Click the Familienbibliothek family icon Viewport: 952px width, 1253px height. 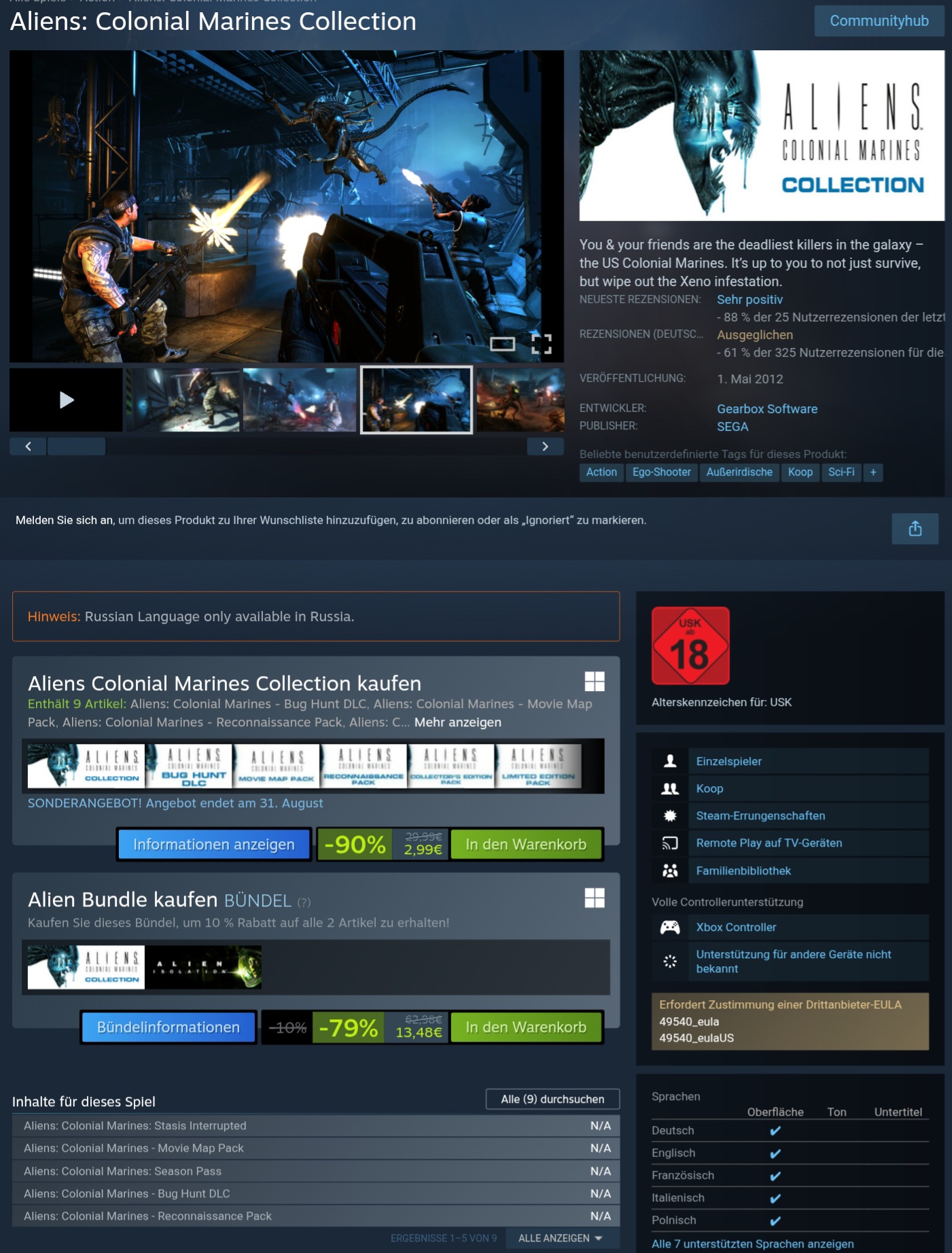(670, 870)
